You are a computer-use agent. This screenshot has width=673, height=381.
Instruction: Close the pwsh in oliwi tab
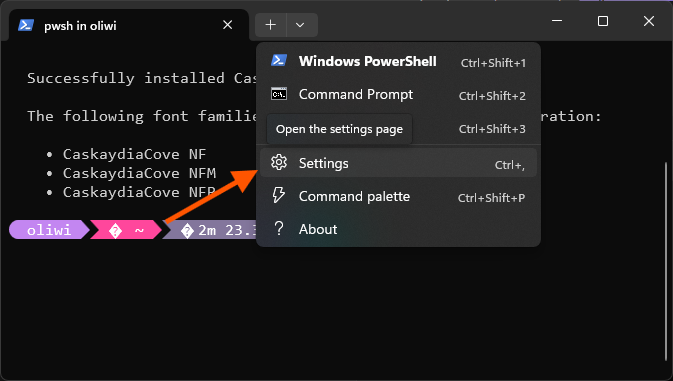pyautogui.click(x=227, y=25)
